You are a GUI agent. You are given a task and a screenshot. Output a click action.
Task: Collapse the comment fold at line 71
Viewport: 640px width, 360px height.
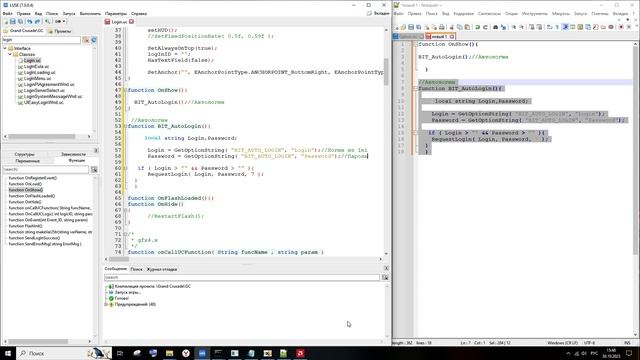125,234
